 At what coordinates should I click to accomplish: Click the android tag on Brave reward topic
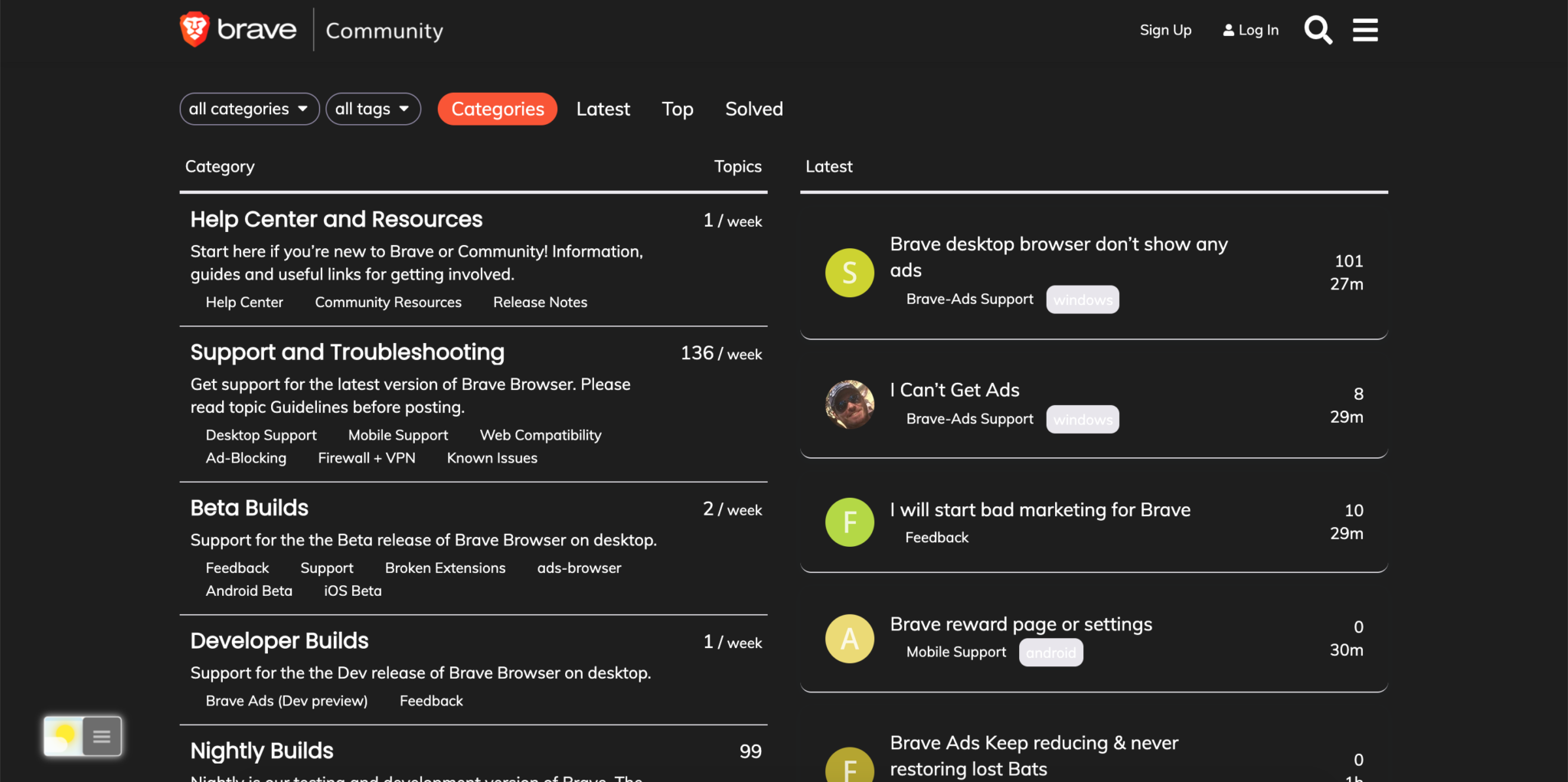[1050, 653]
